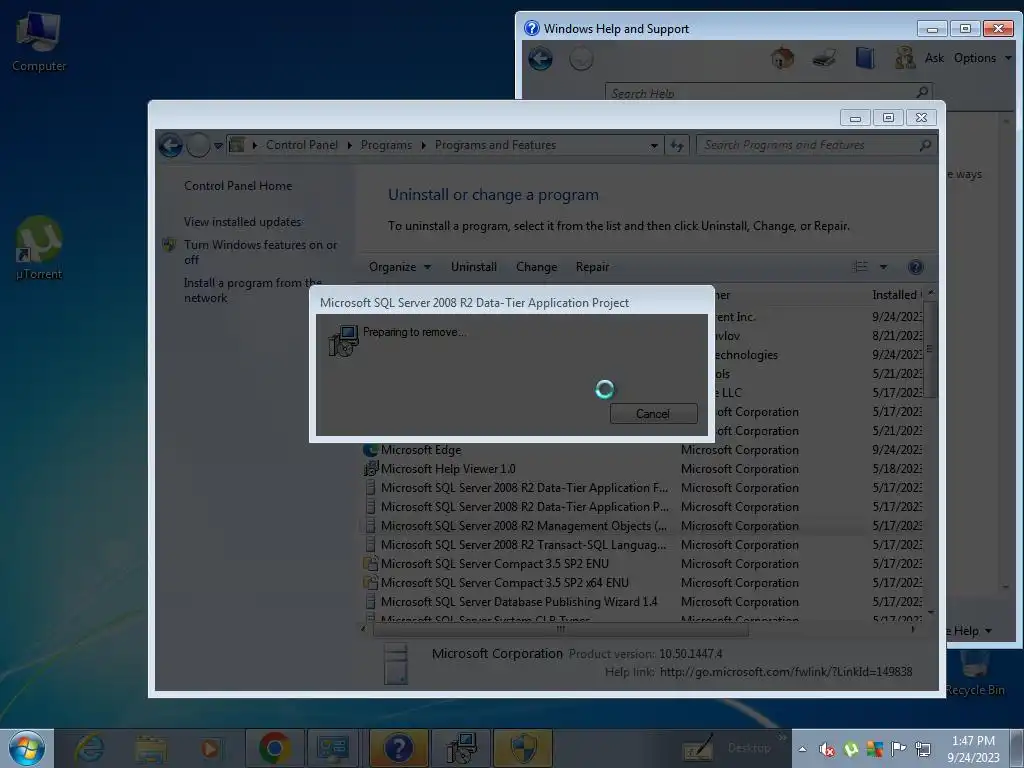The width and height of the screenshot is (1024, 768).
Task: Expand the view options dropdown arrow
Action: click(x=883, y=267)
